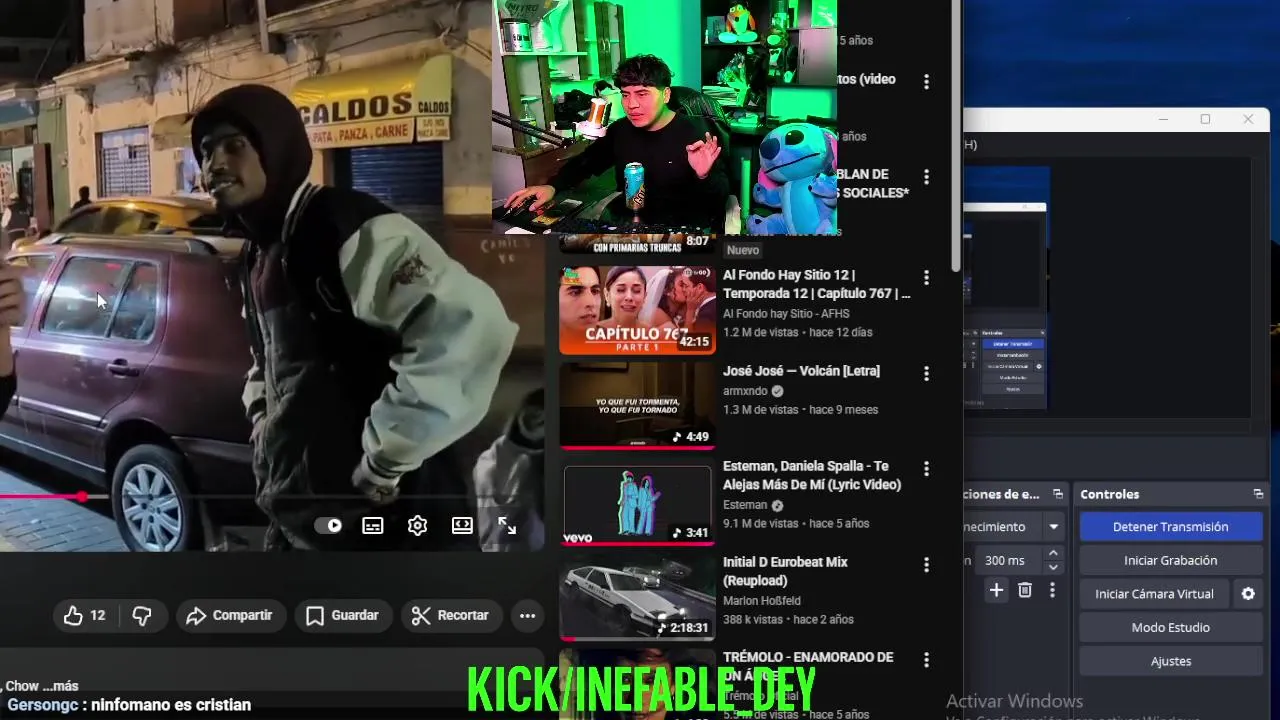Open José José — Volcán [Letra] title
Image resolution: width=1280 pixels, height=720 pixels.
coord(801,371)
